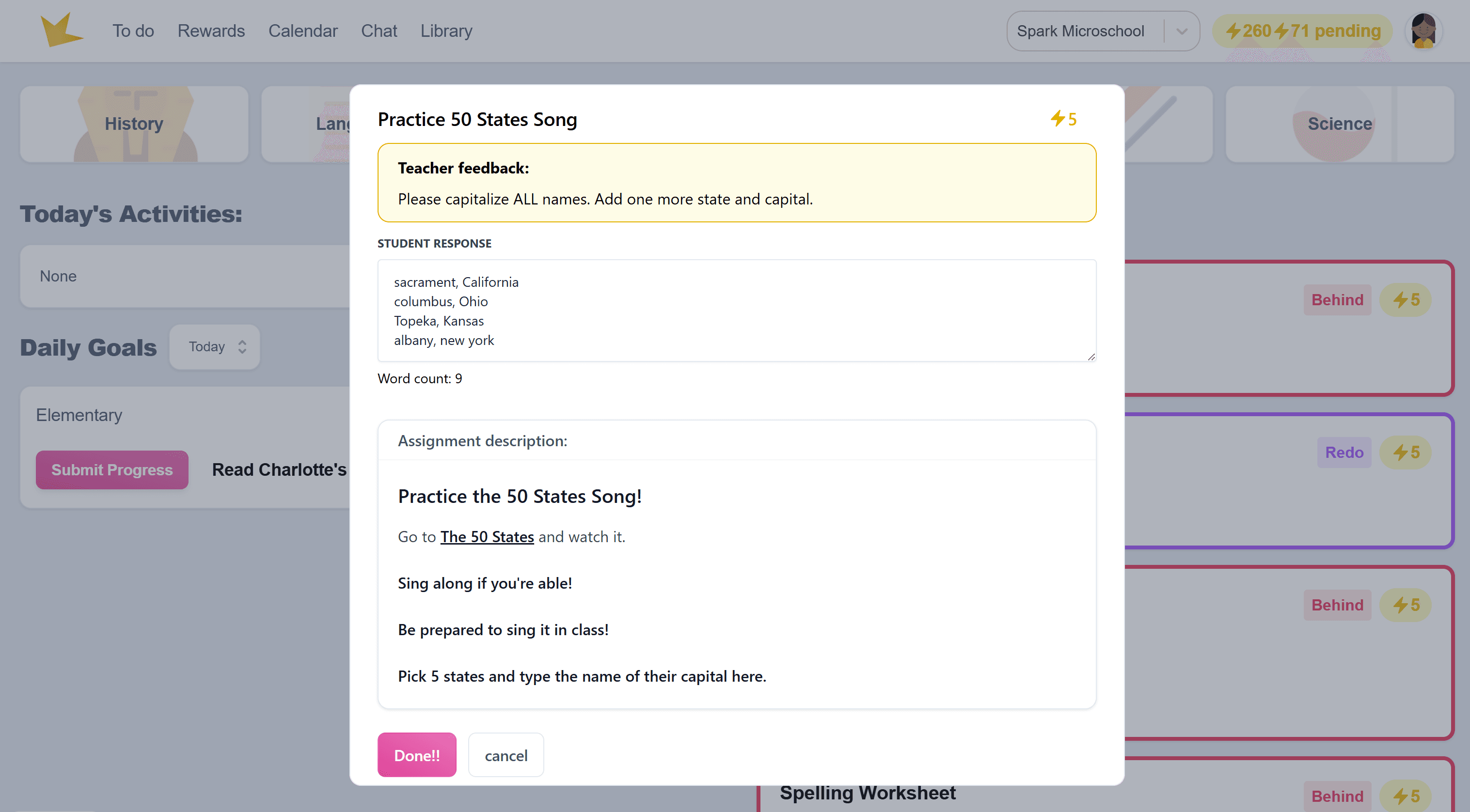This screenshot has height=812, width=1470.
Task: Click the Spark Microschool dropdown chevron
Action: click(x=1182, y=31)
